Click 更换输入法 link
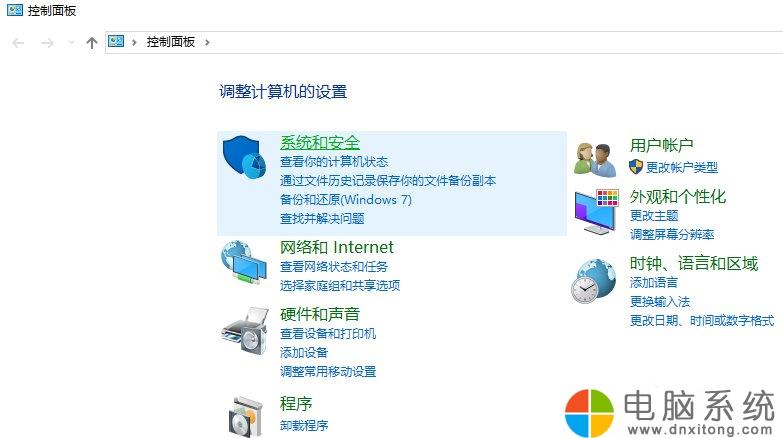Viewport: 783px width, 438px height. click(660, 302)
